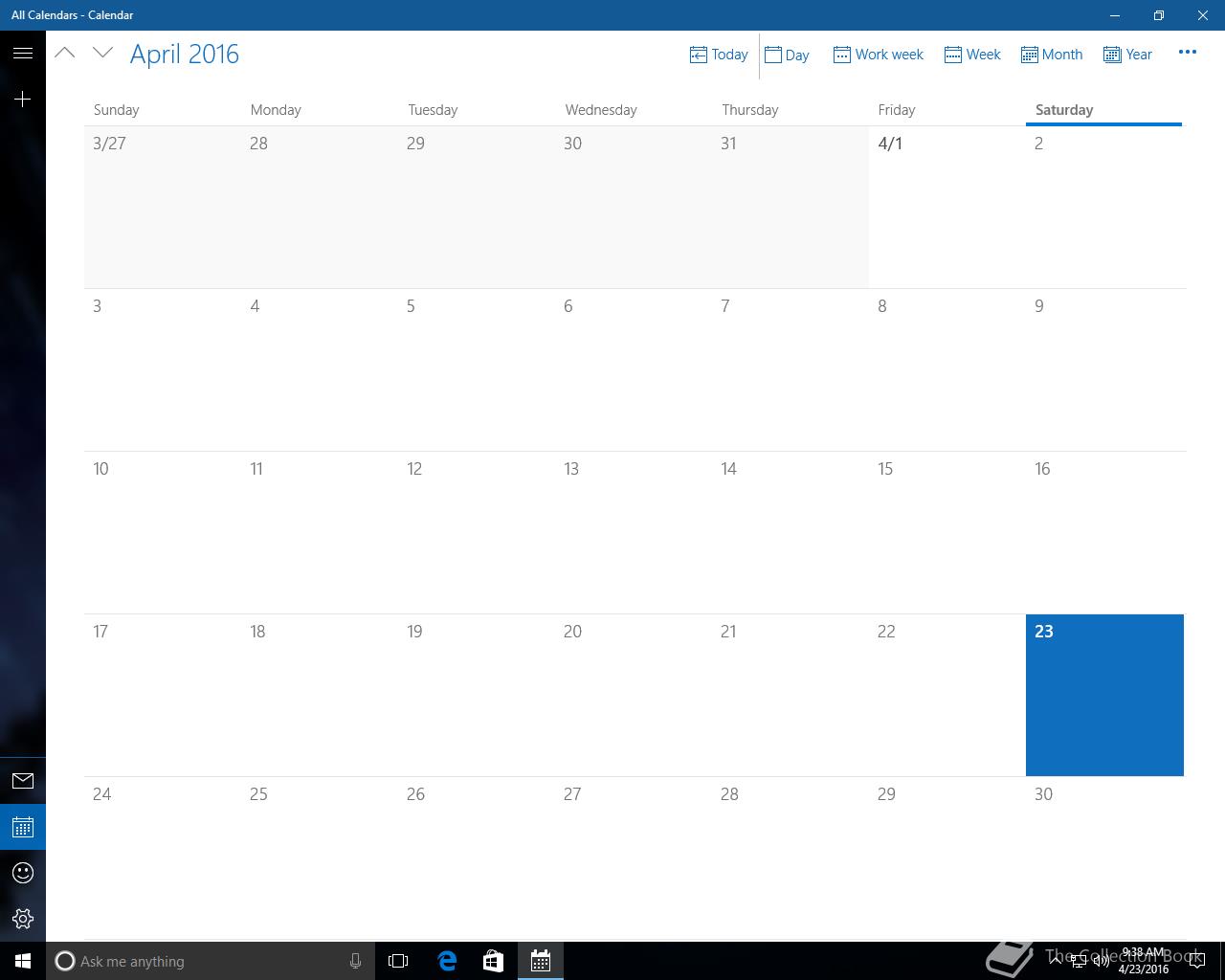Launch Microsoft Edge from taskbar

pos(447,961)
